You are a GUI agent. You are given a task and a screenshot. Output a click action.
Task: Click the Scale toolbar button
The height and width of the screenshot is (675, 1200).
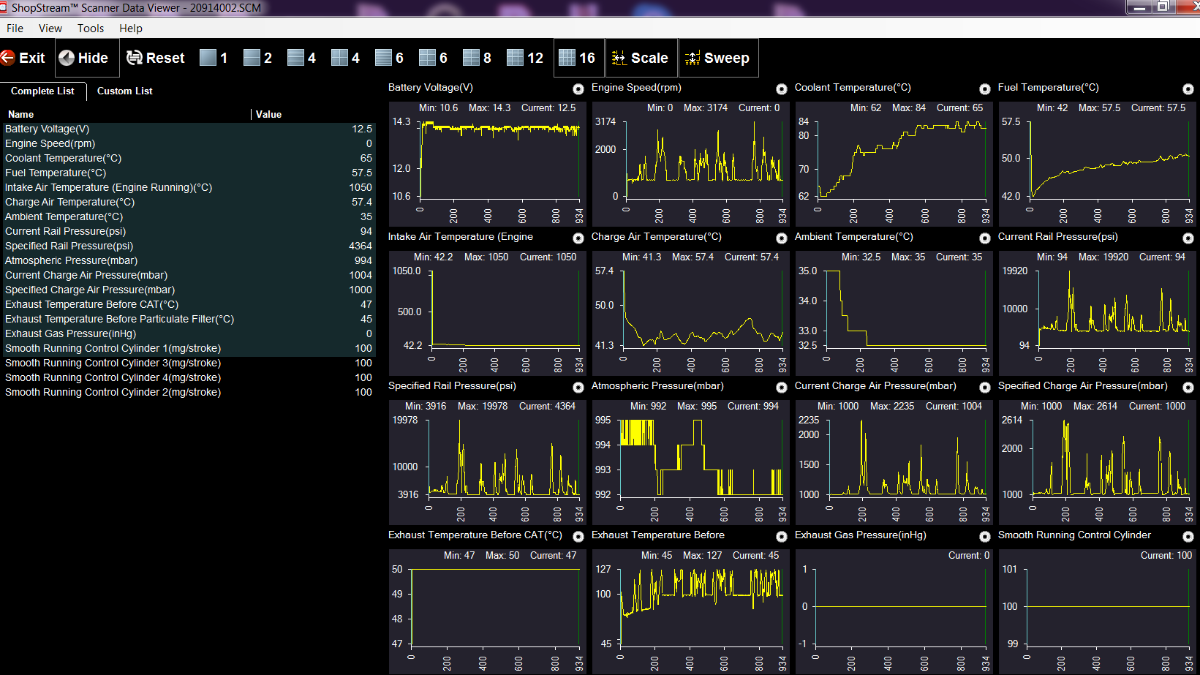(x=639, y=58)
